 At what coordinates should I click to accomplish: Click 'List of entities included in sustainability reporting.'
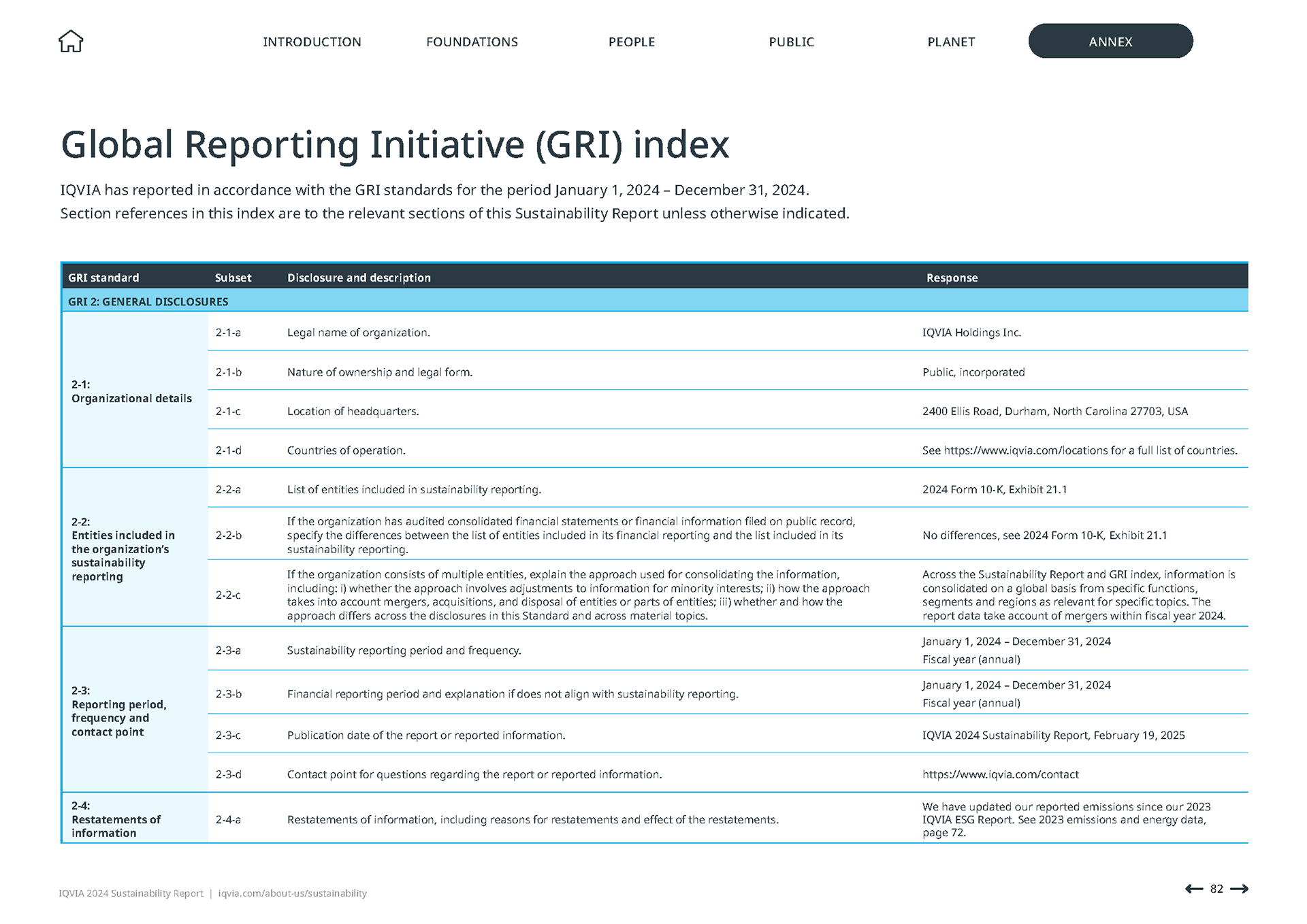[x=414, y=489]
